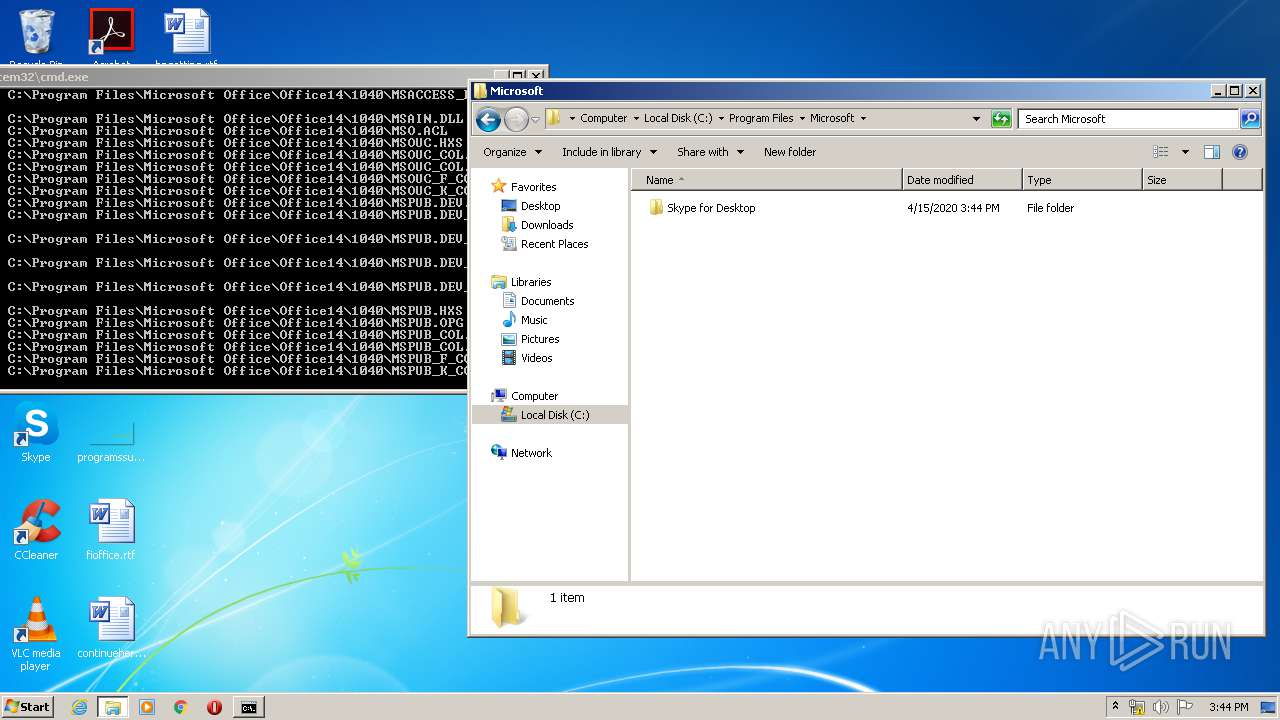Open the Music library
This screenshot has height=720, width=1280.
[534, 320]
